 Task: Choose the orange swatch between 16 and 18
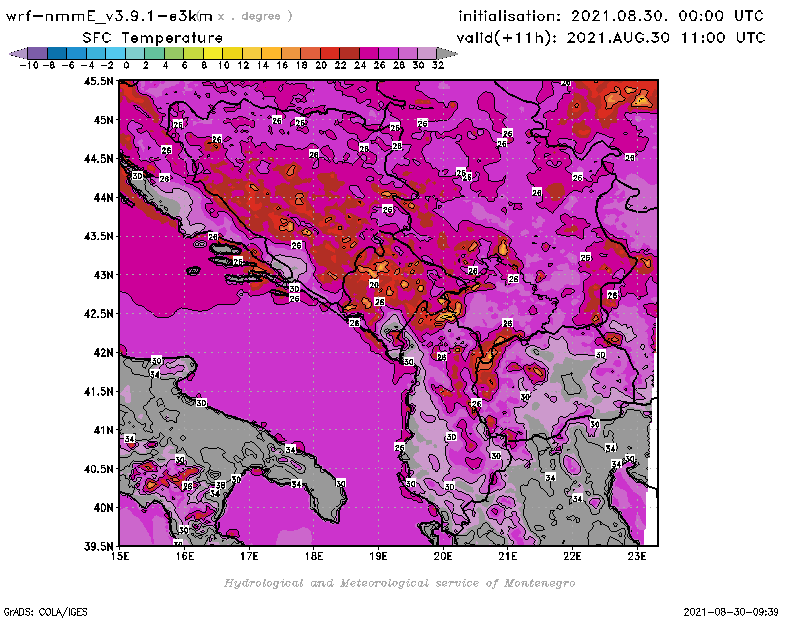point(291,53)
